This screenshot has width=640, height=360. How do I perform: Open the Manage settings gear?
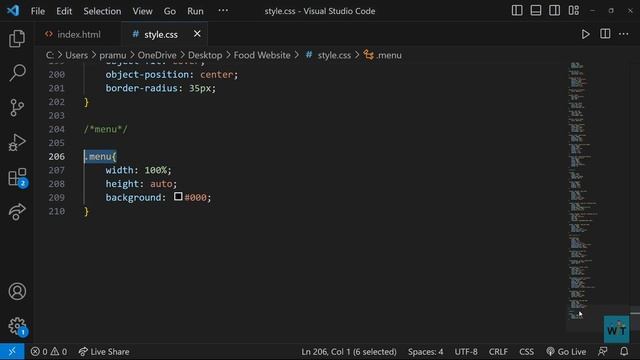pyautogui.click(x=17, y=326)
